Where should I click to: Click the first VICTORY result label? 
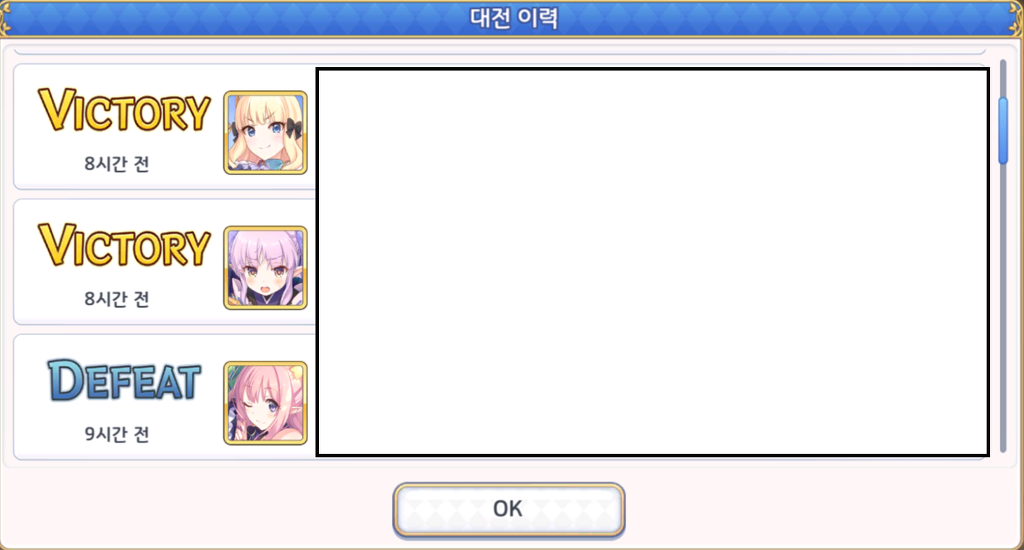point(124,110)
